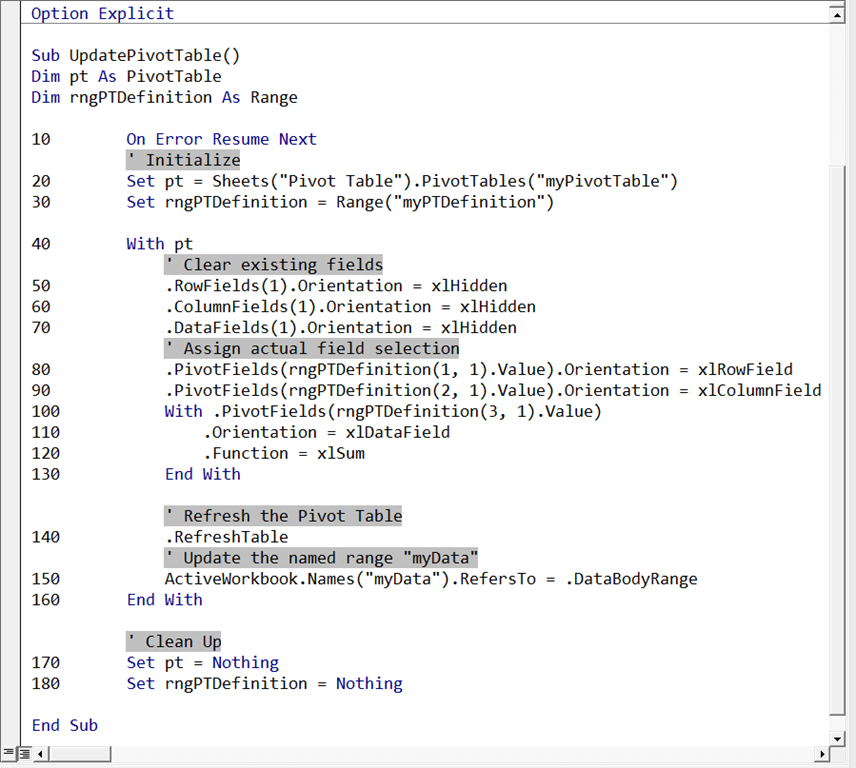856x768 pixels.
Task: Click ' Refresh the Pivot Table comment
Action: click(x=283, y=516)
